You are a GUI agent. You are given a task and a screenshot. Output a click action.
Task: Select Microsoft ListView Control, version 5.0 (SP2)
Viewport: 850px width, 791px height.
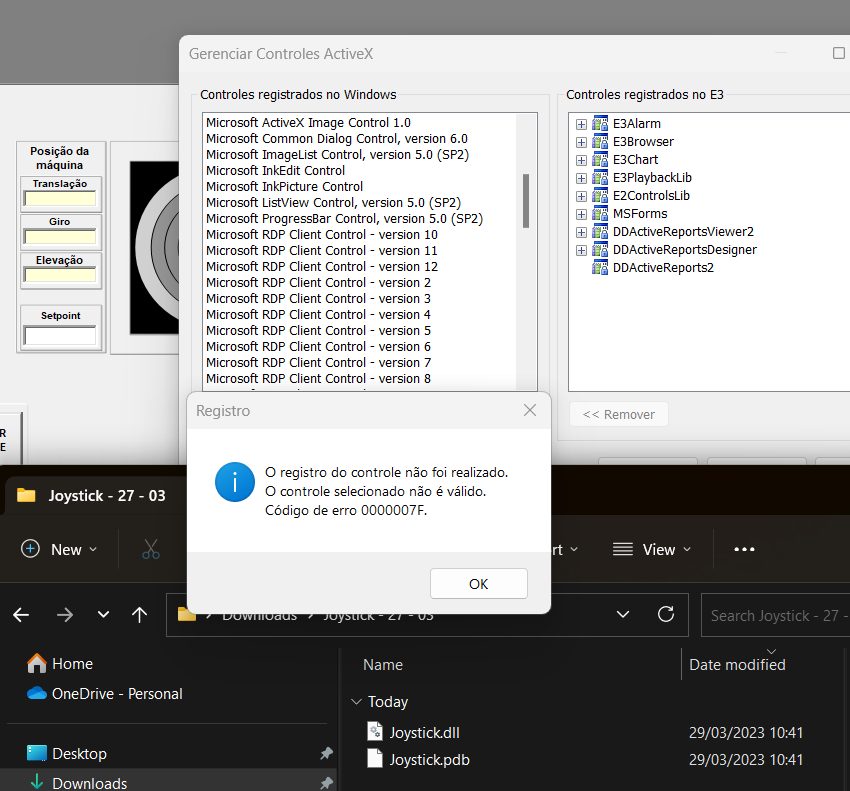pos(333,203)
